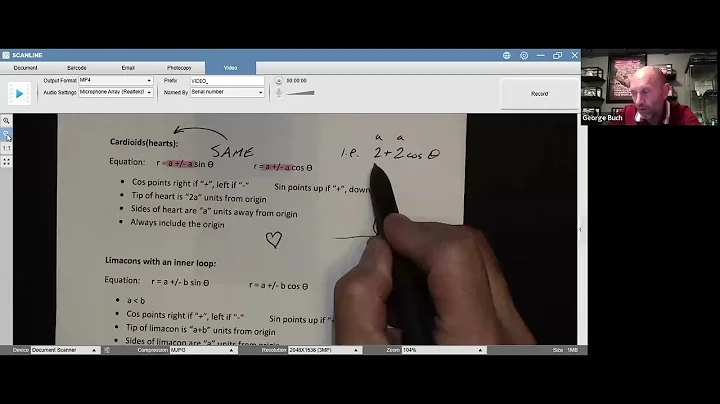Open the Output Format MP4 dropdown
The width and height of the screenshot is (720, 404).
pyautogui.click(x=116, y=80)
